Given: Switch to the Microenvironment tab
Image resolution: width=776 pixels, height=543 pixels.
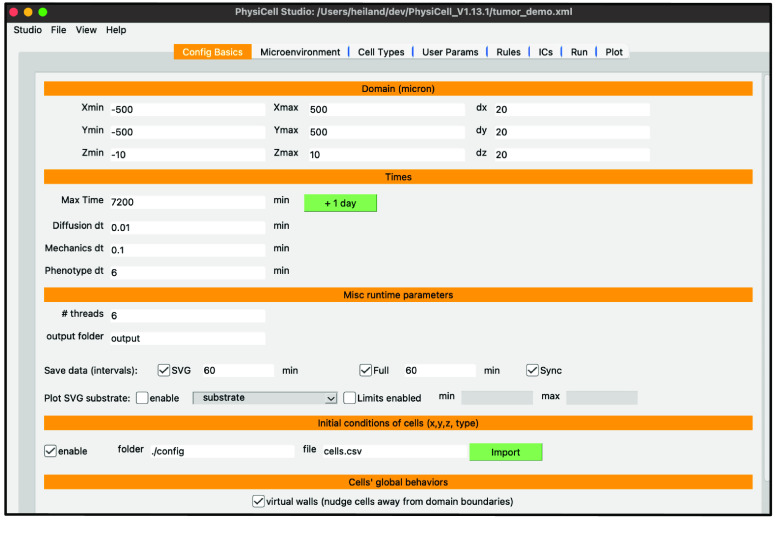Looking at the screenshot, I should (300, 52).
